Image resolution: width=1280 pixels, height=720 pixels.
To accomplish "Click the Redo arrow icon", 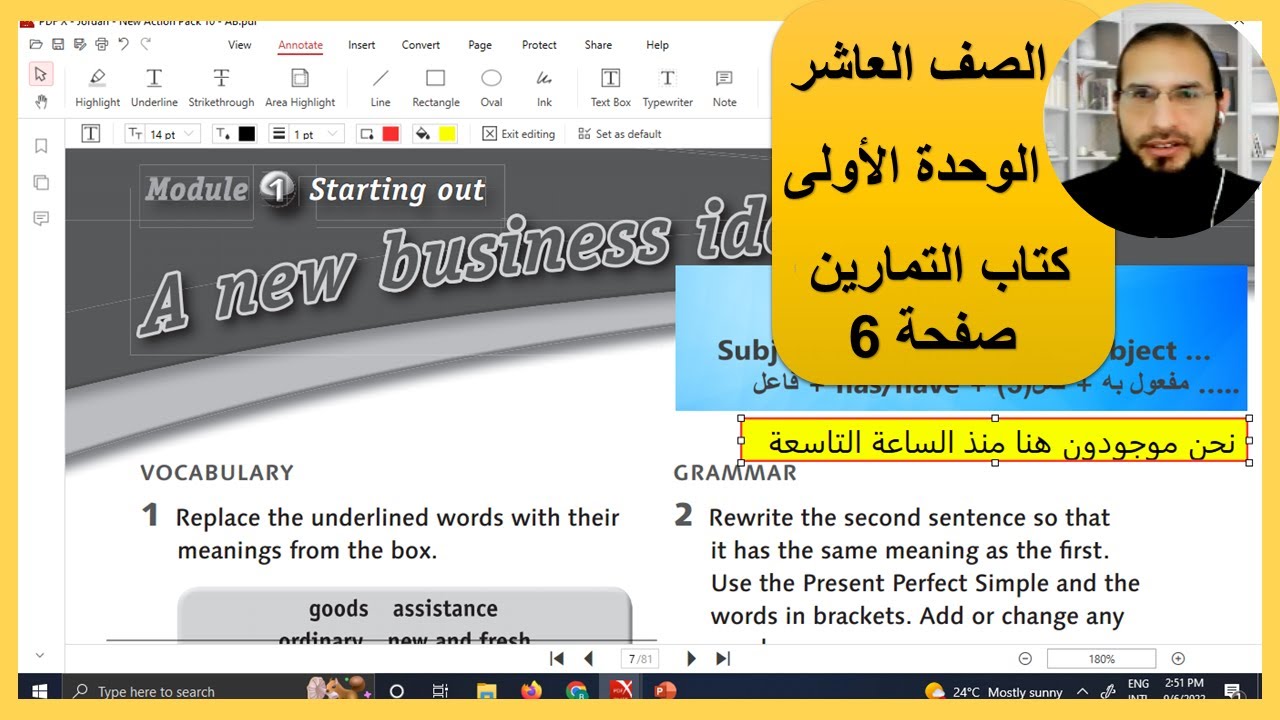I will pos(146,44).
